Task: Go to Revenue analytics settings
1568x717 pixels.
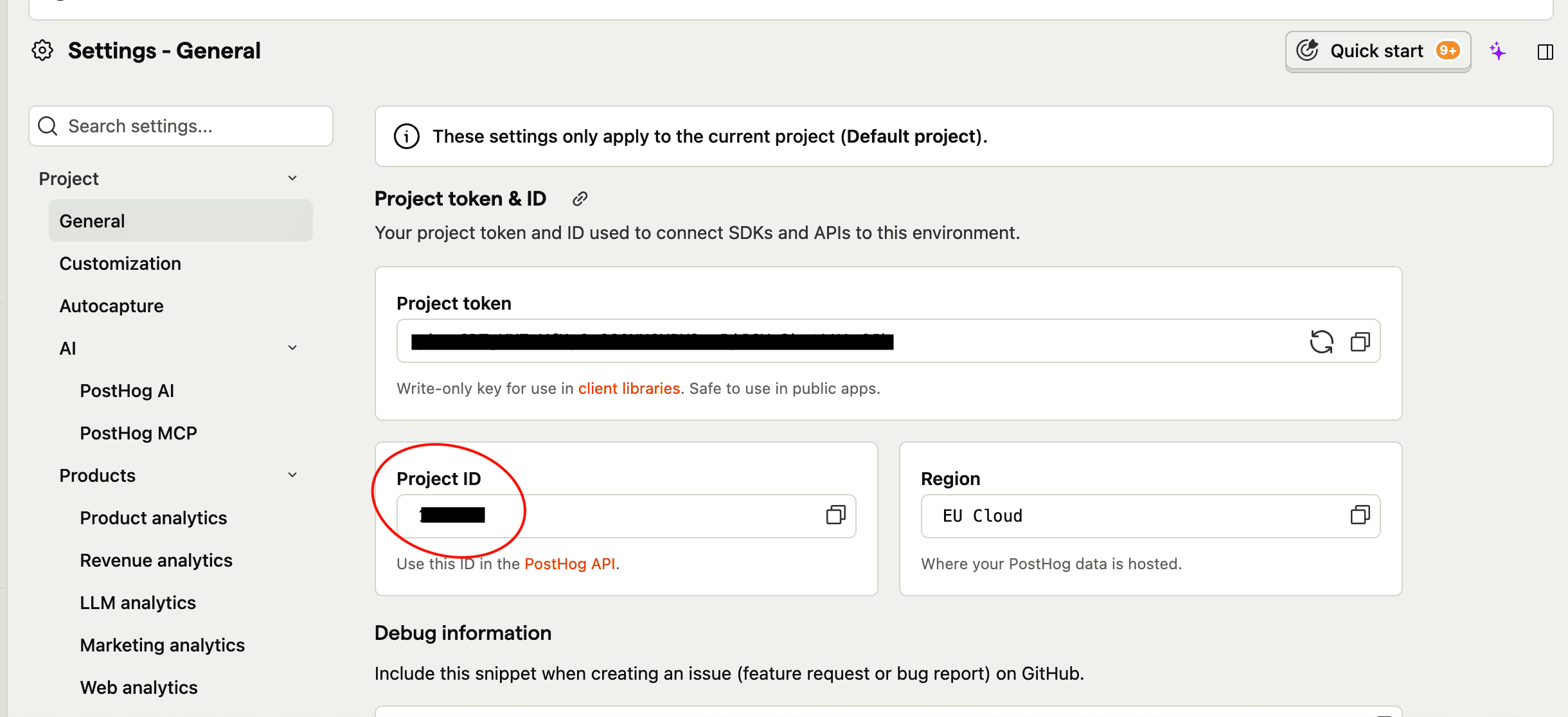Action: coord(156,560)
